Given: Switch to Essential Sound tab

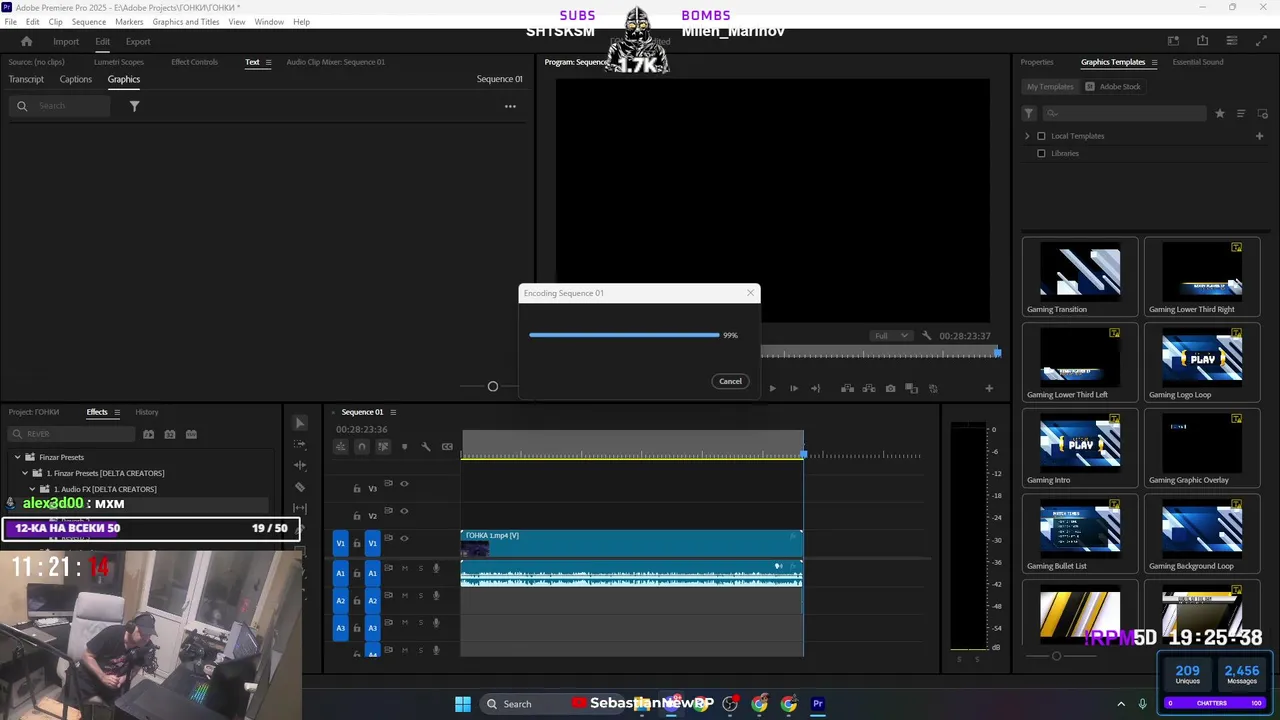Looking at the screenshot, I should pyautogui.click(x=1198, y=62).
